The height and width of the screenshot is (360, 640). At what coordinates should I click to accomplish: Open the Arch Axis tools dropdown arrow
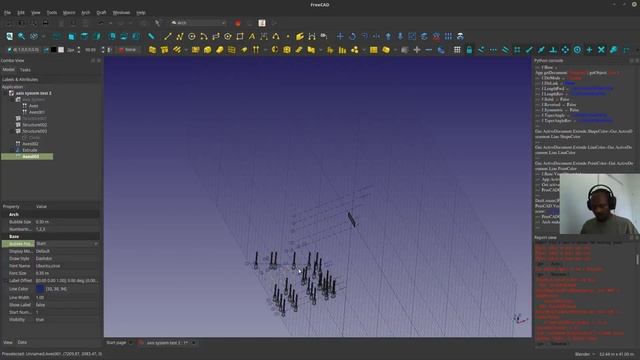(265, 50)
